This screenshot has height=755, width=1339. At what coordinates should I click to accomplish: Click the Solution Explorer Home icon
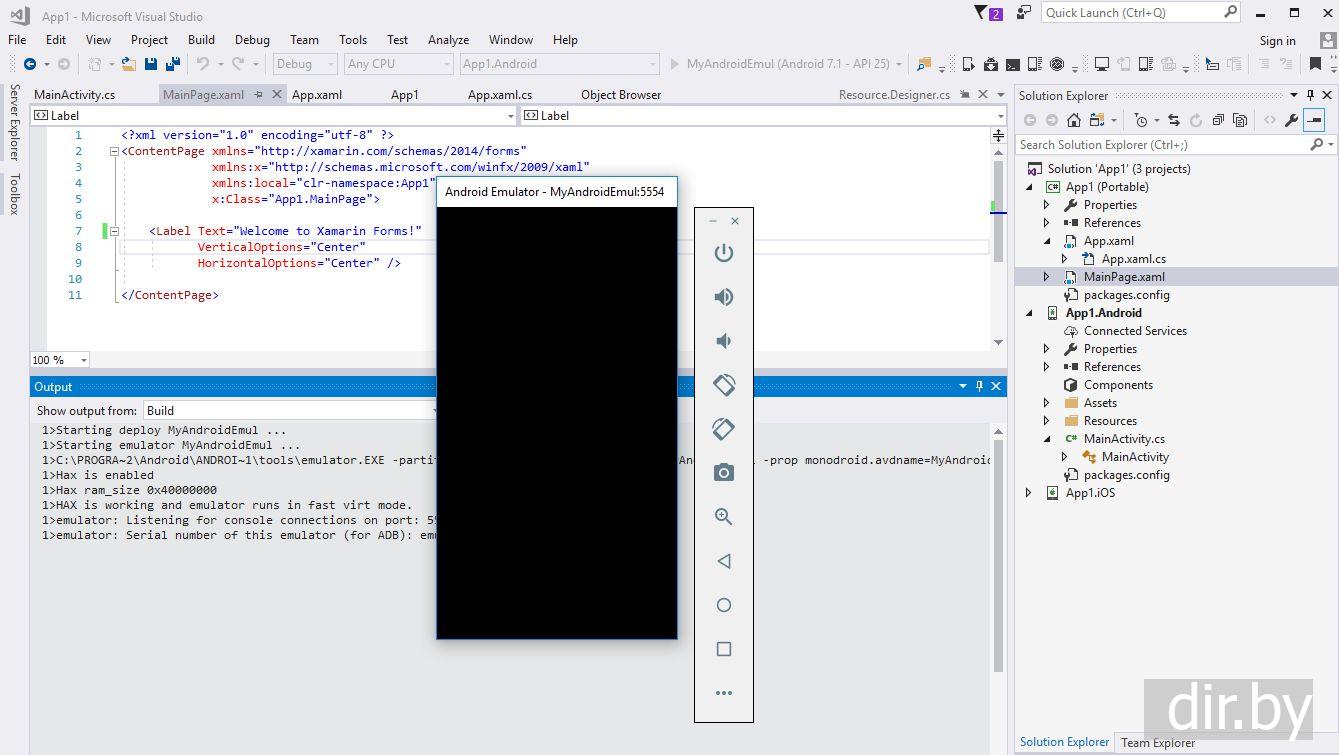pos(1073,120)
